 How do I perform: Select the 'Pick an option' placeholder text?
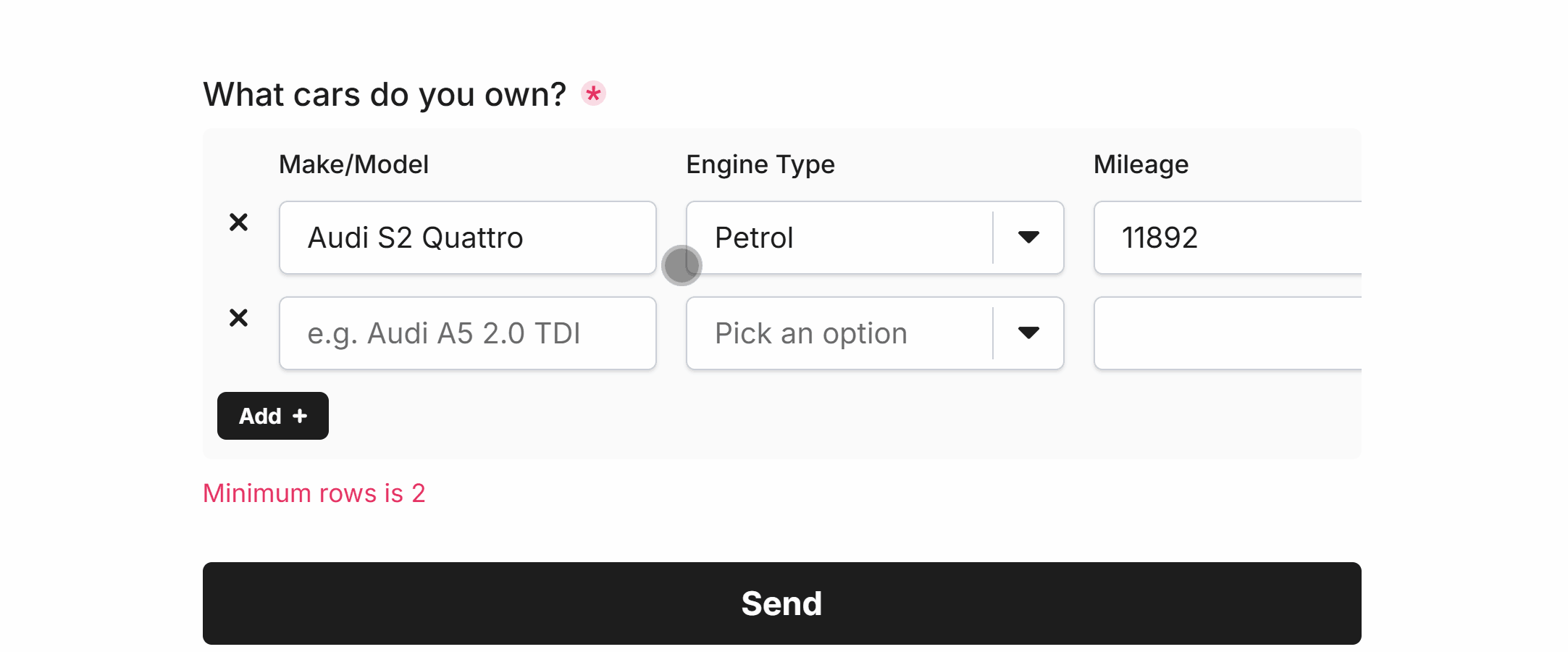(x=810, y=333)
